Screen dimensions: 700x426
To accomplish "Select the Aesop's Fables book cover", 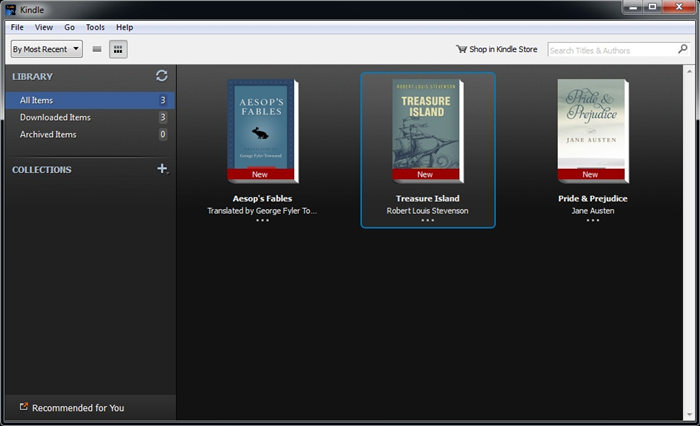I will (x=262, y=131).
